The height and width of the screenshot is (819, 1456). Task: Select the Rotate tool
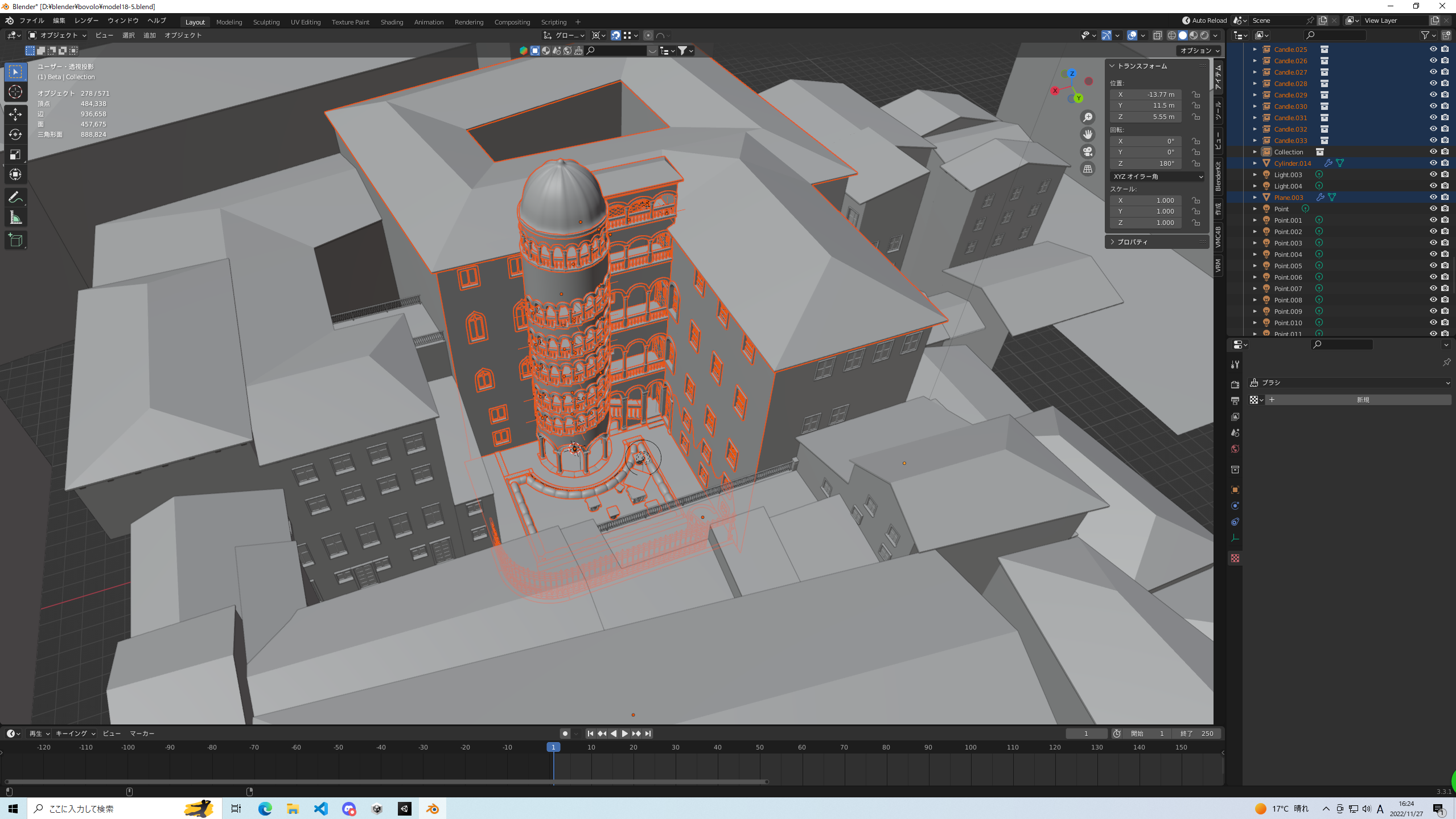click(x=15, y=134)
